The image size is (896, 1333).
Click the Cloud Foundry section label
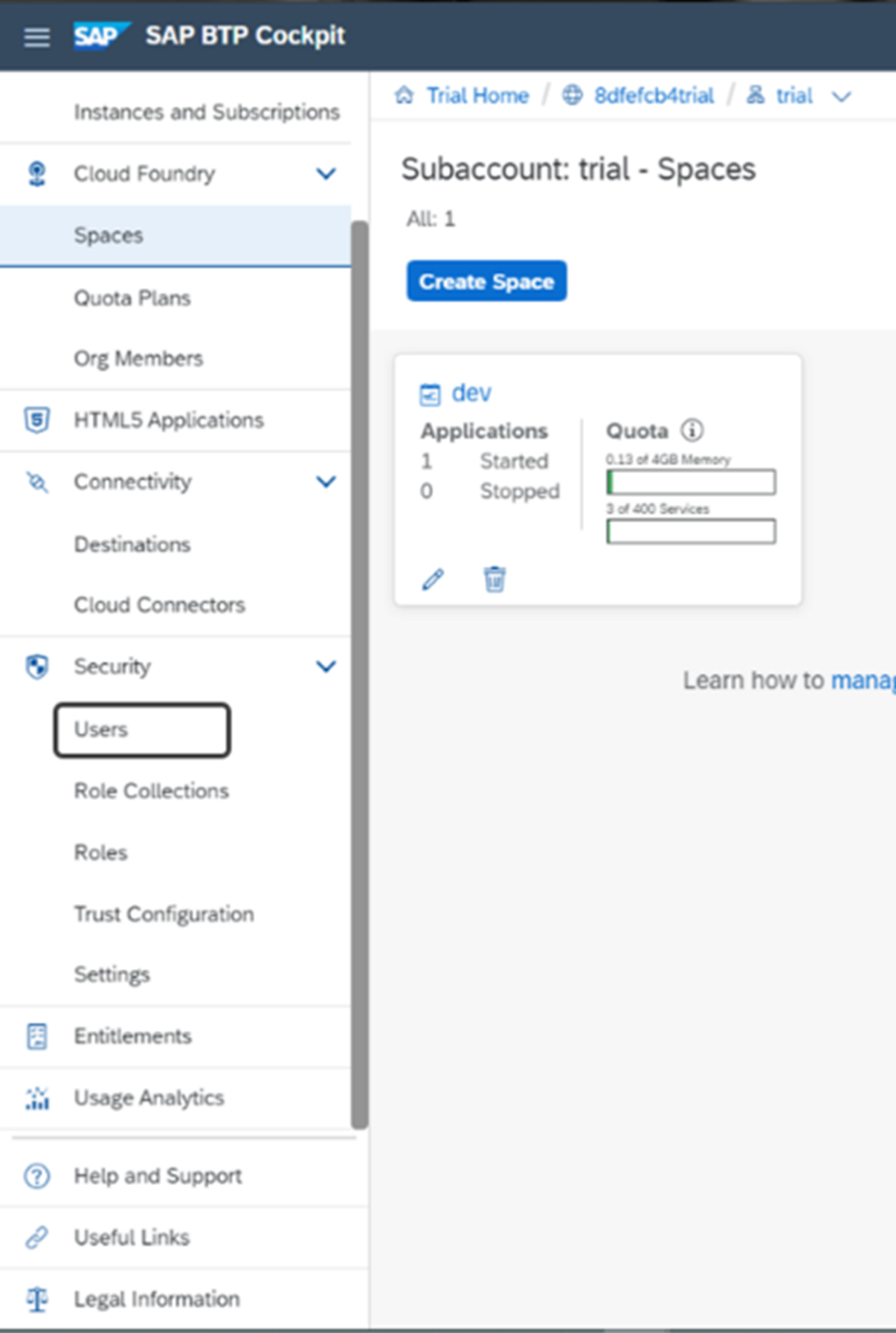[x=144, y=174]
